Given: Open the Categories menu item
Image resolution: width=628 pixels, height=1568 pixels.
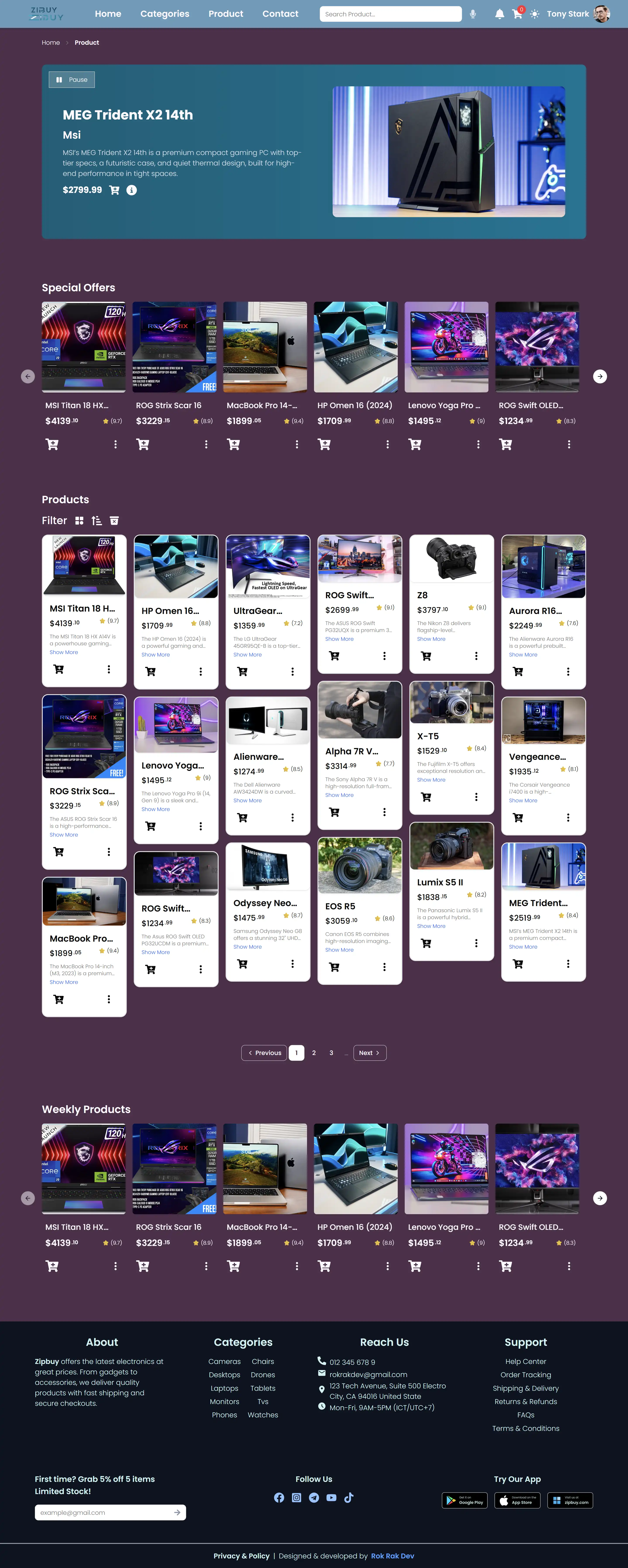Looking at the screenshot, I should [165, 14].
